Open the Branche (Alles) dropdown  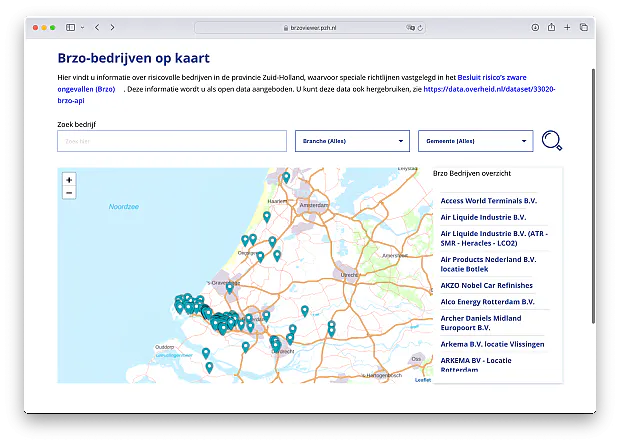(x=352, y=141)
